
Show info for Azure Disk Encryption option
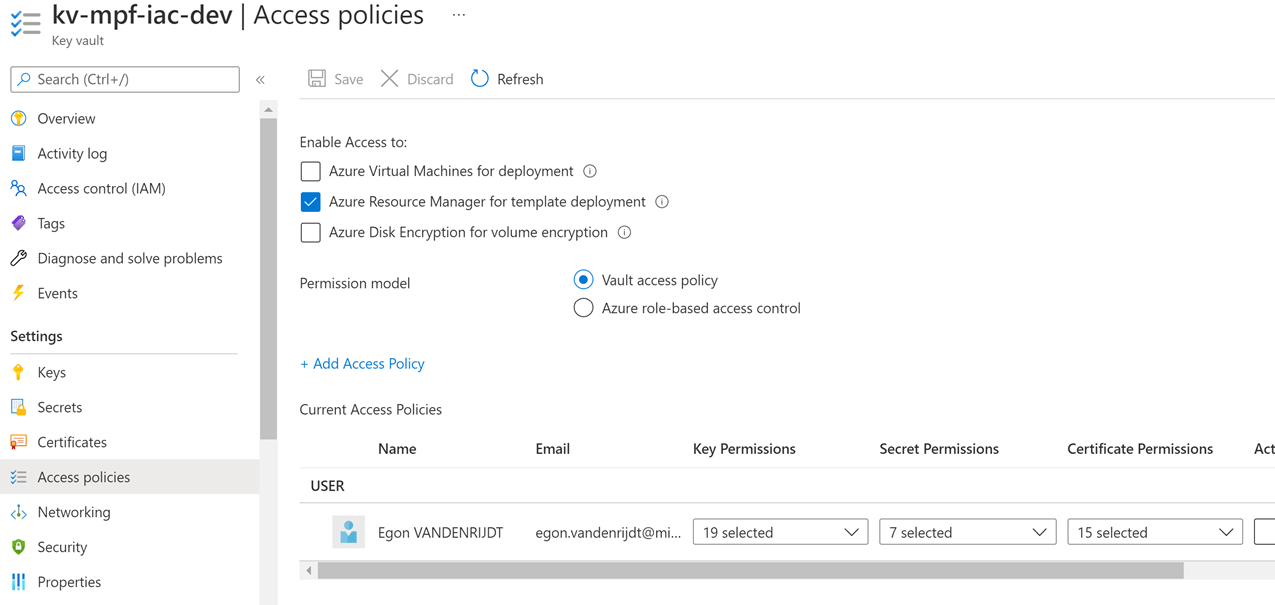point(624,233)
